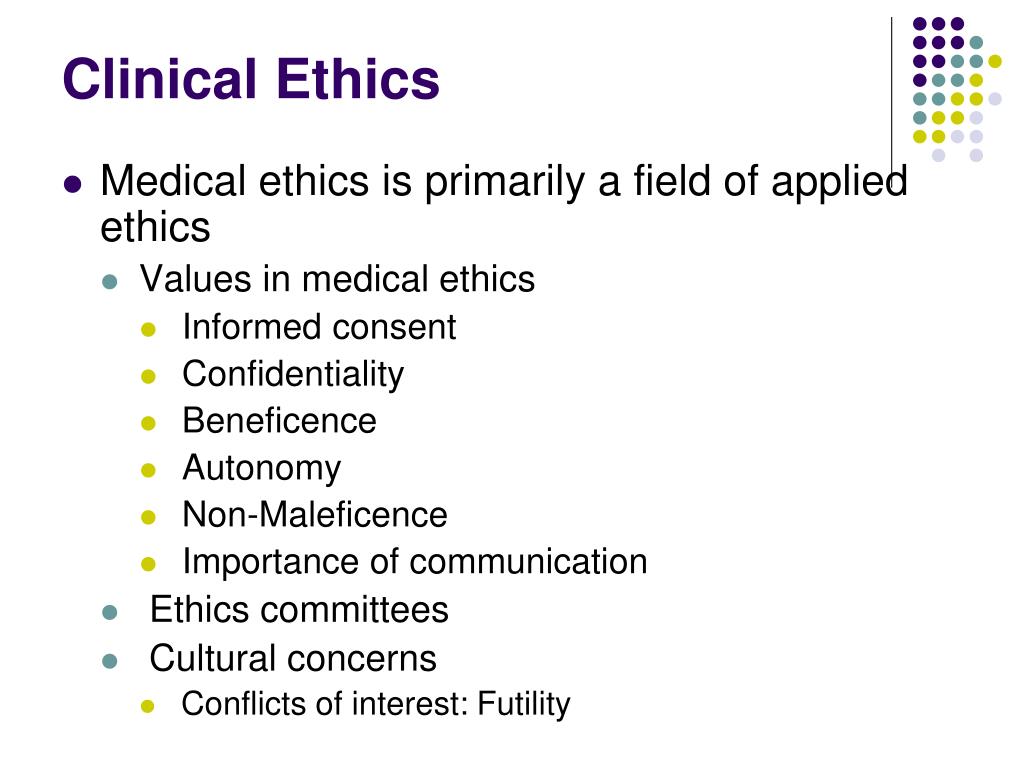Click the yellow bullet beside 'Conflicts of interest'

148,706
